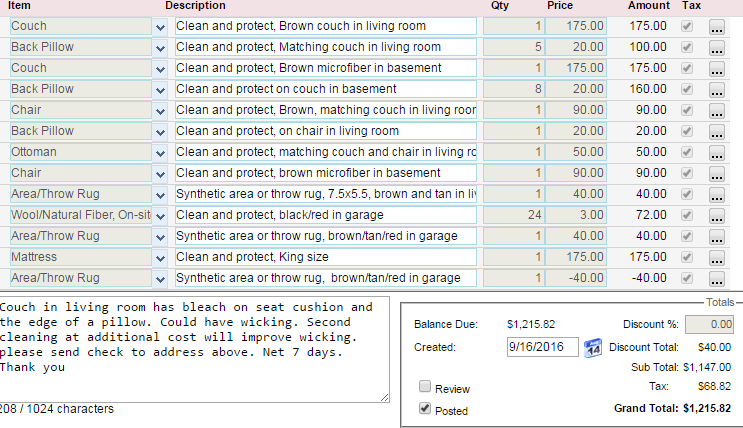Image resolution: width=743 pixels, height=428 pixels.
Task: Edit the Created date field
Action: coord(542,347)
